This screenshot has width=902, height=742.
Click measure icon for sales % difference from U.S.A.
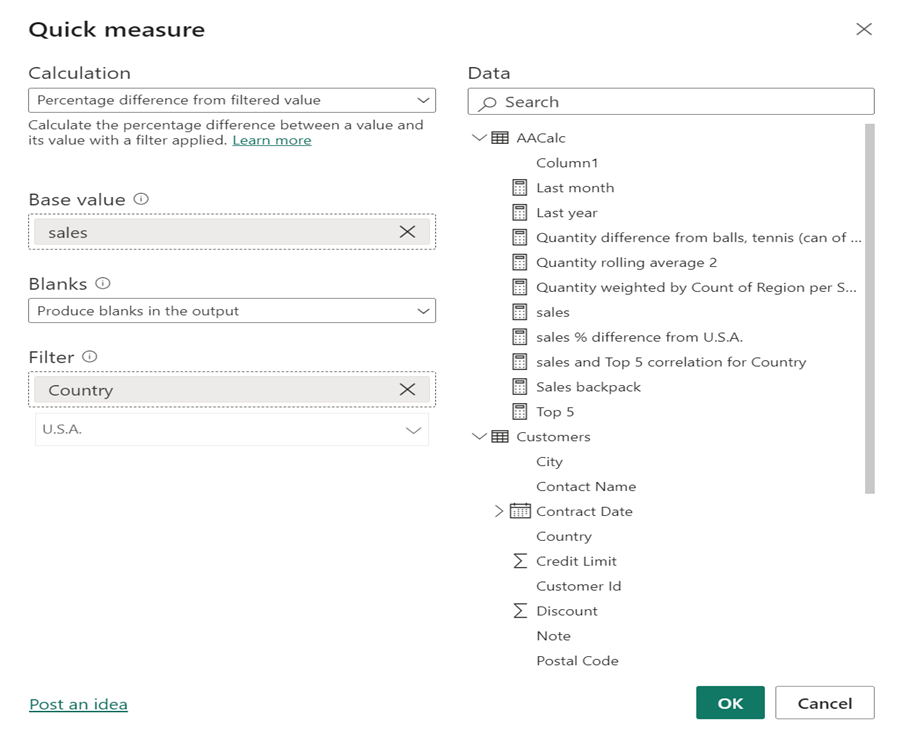pyautogui.click(x=519, y=336)
